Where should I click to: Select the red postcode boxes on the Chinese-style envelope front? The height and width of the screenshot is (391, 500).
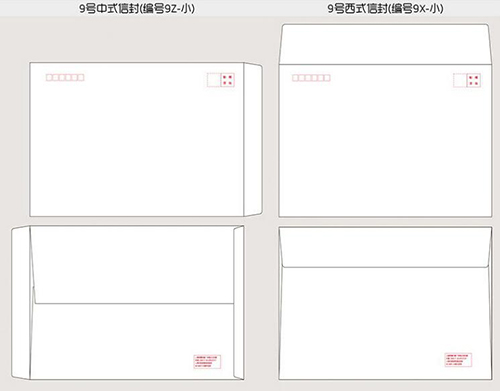(x=65, y=78)
